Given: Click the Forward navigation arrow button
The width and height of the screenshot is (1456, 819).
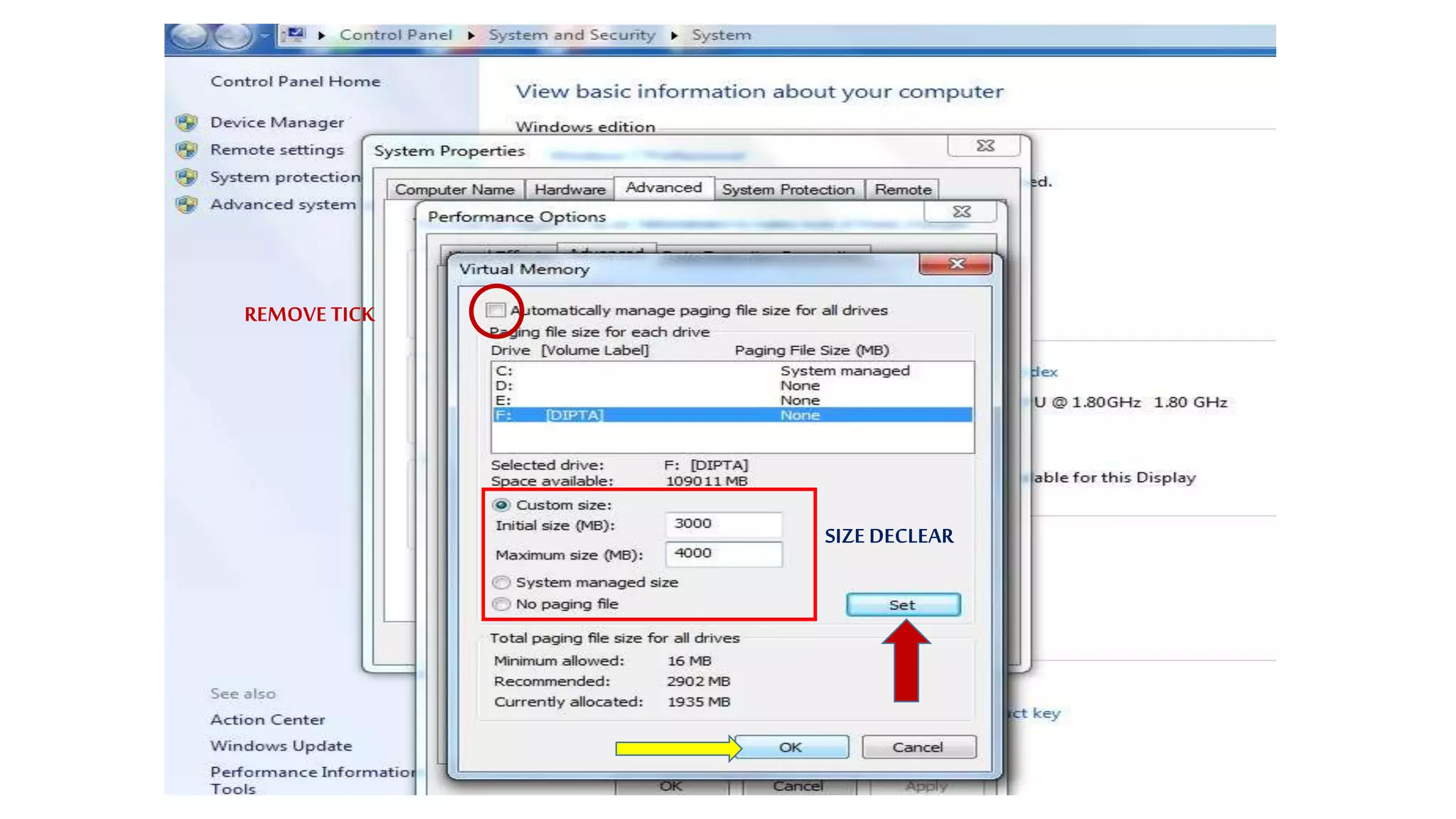Looking at the screenshot, I should coord(233,36).
